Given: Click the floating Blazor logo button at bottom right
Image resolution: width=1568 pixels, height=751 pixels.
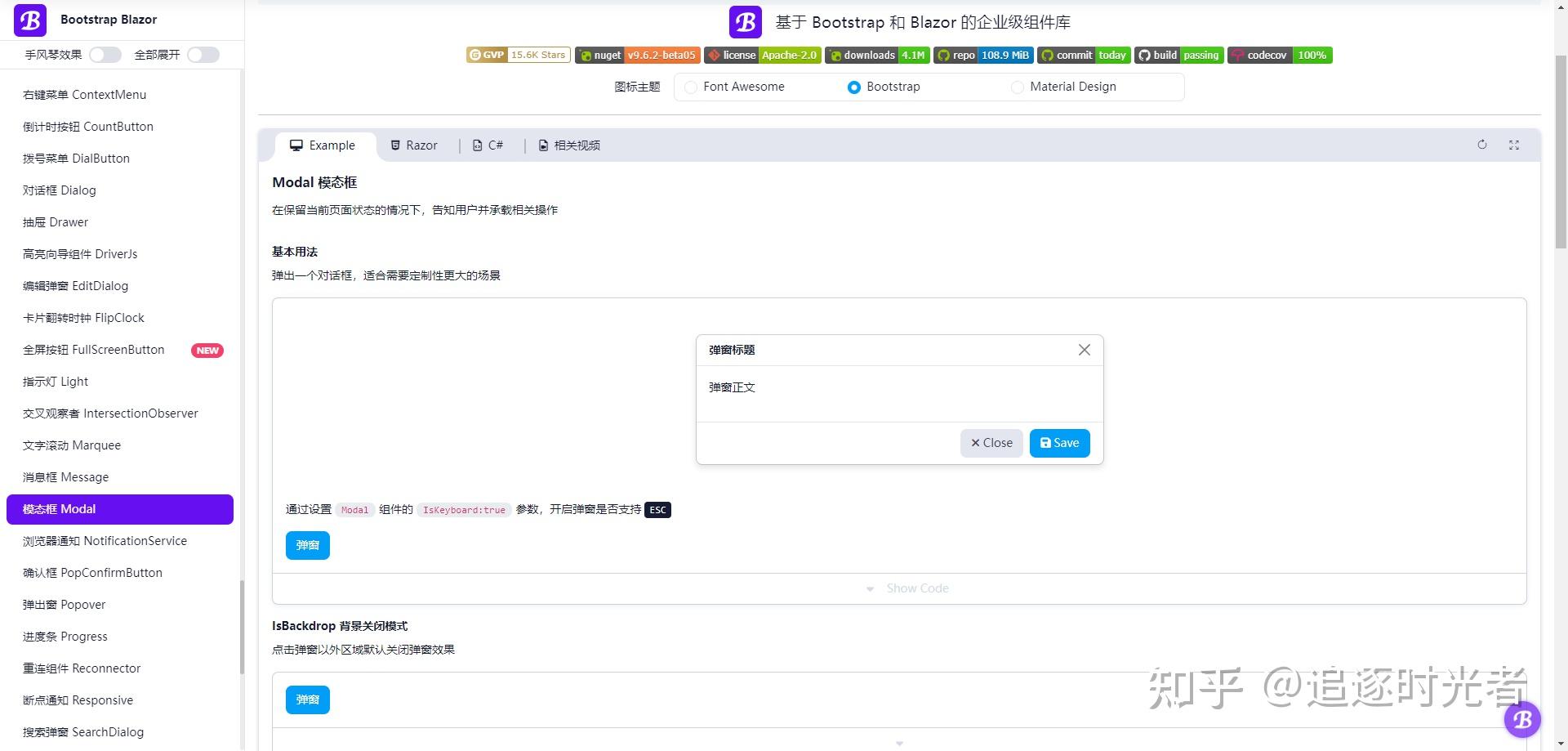Looking at the screenshot, I should tap(1522, 719).
